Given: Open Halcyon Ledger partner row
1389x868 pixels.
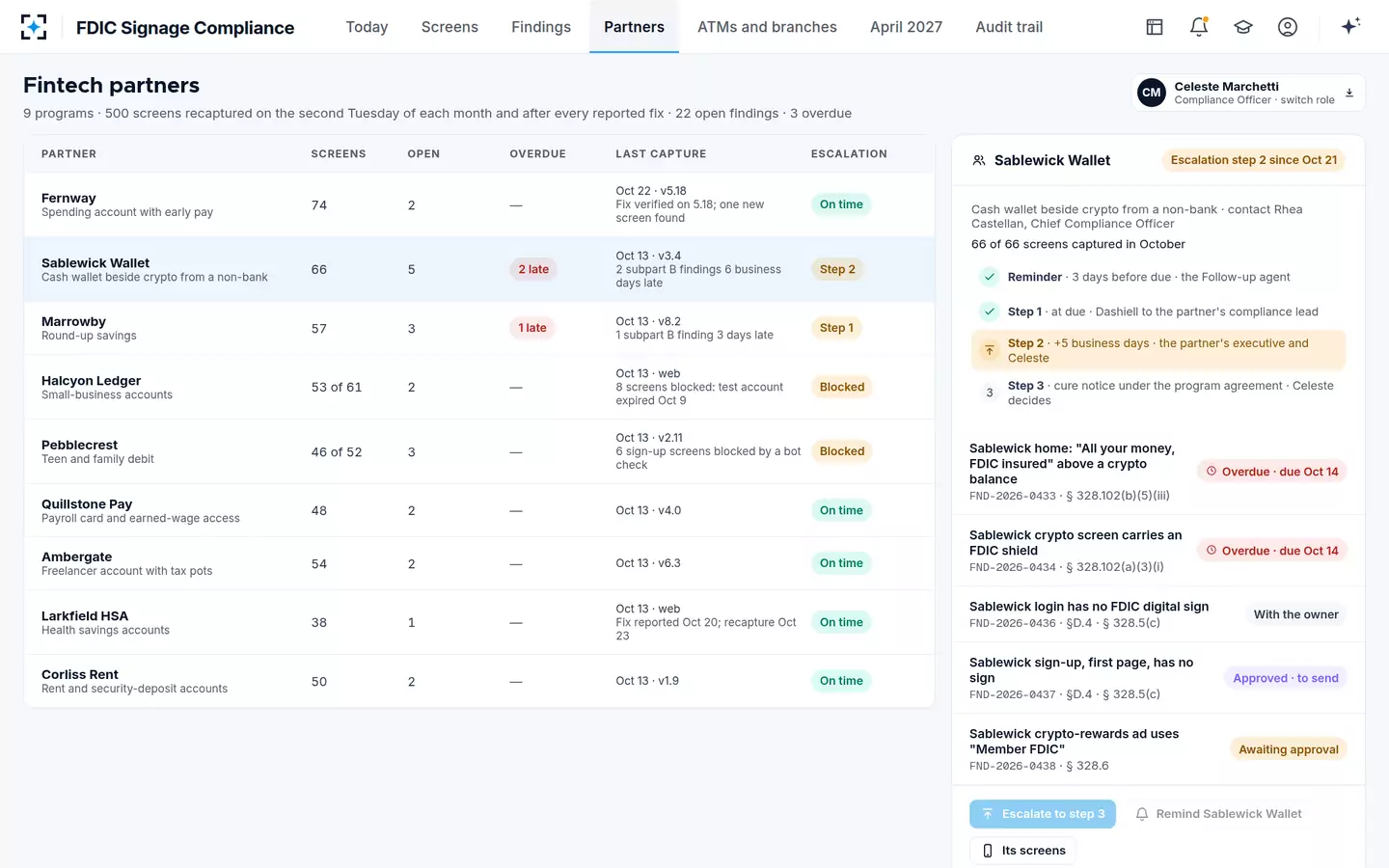Looking at the screenshot, I should point(479,387).
